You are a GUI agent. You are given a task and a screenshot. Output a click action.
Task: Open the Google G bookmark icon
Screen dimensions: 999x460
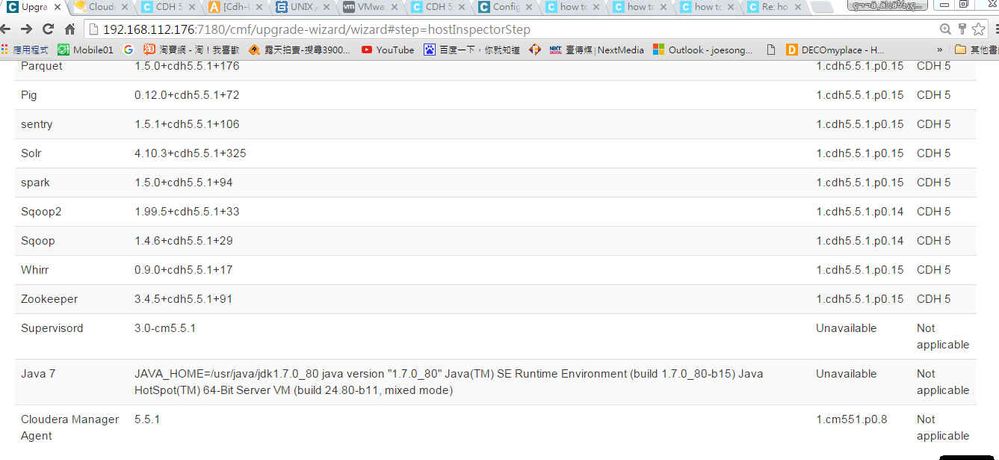129,50
